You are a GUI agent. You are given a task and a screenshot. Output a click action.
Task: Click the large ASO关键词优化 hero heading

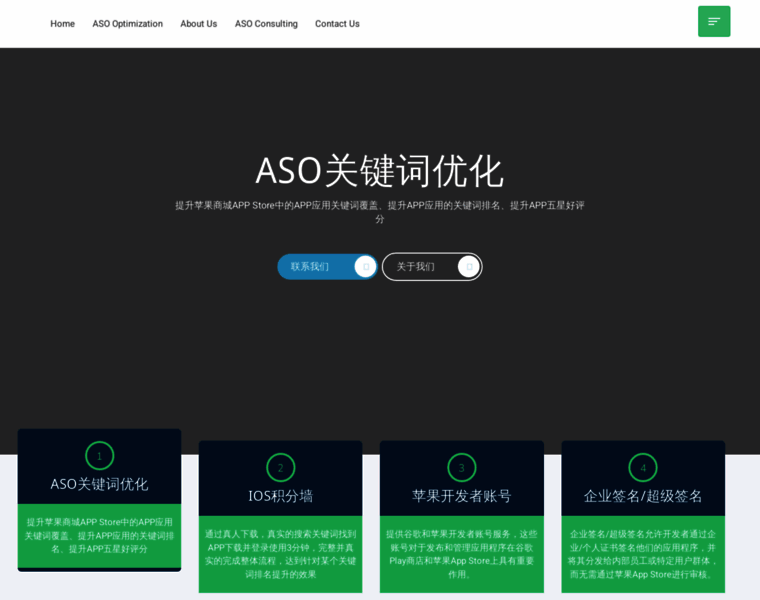pos(379,171)
